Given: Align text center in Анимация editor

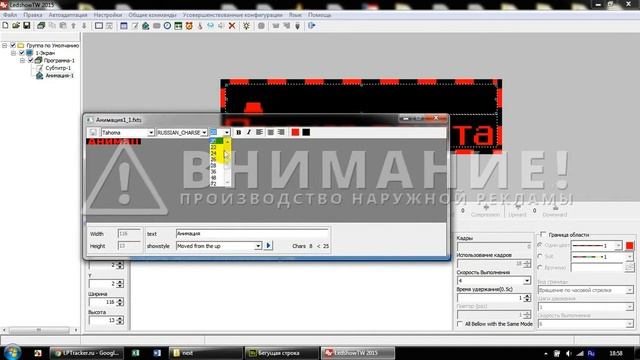Looking at the screenshot, I should (x=270, y=132).
